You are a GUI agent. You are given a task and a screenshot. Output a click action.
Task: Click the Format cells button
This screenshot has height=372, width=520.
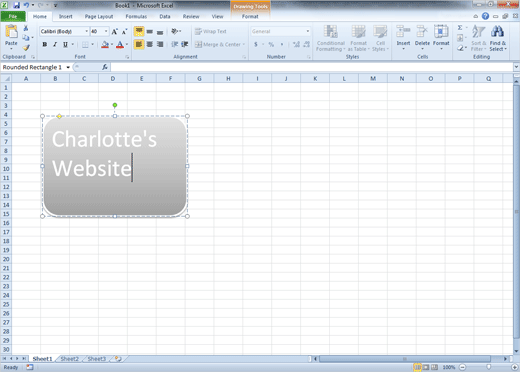coord(441,37)
